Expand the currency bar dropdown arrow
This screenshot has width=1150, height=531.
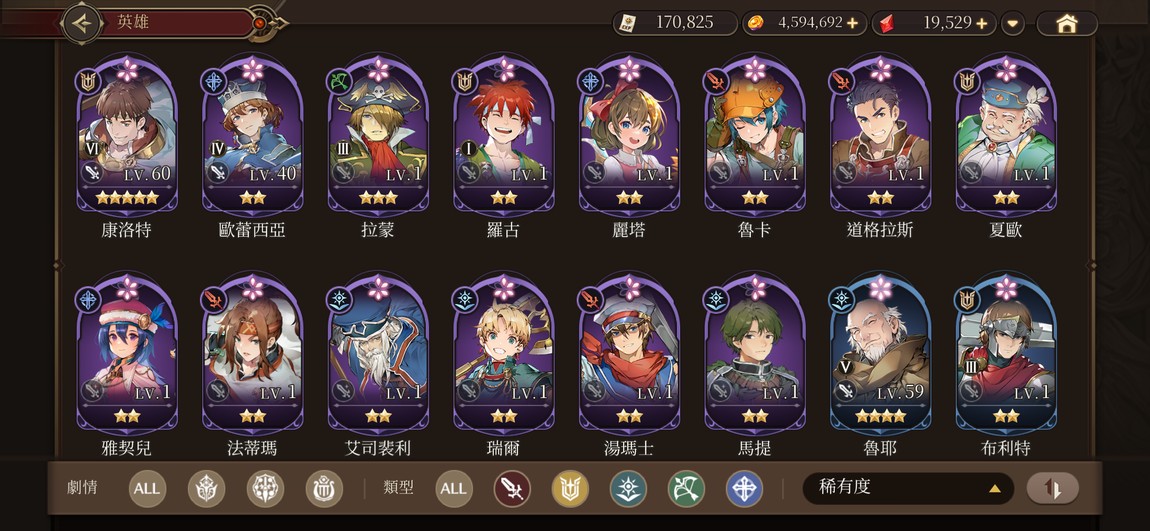coord(1013,23)
